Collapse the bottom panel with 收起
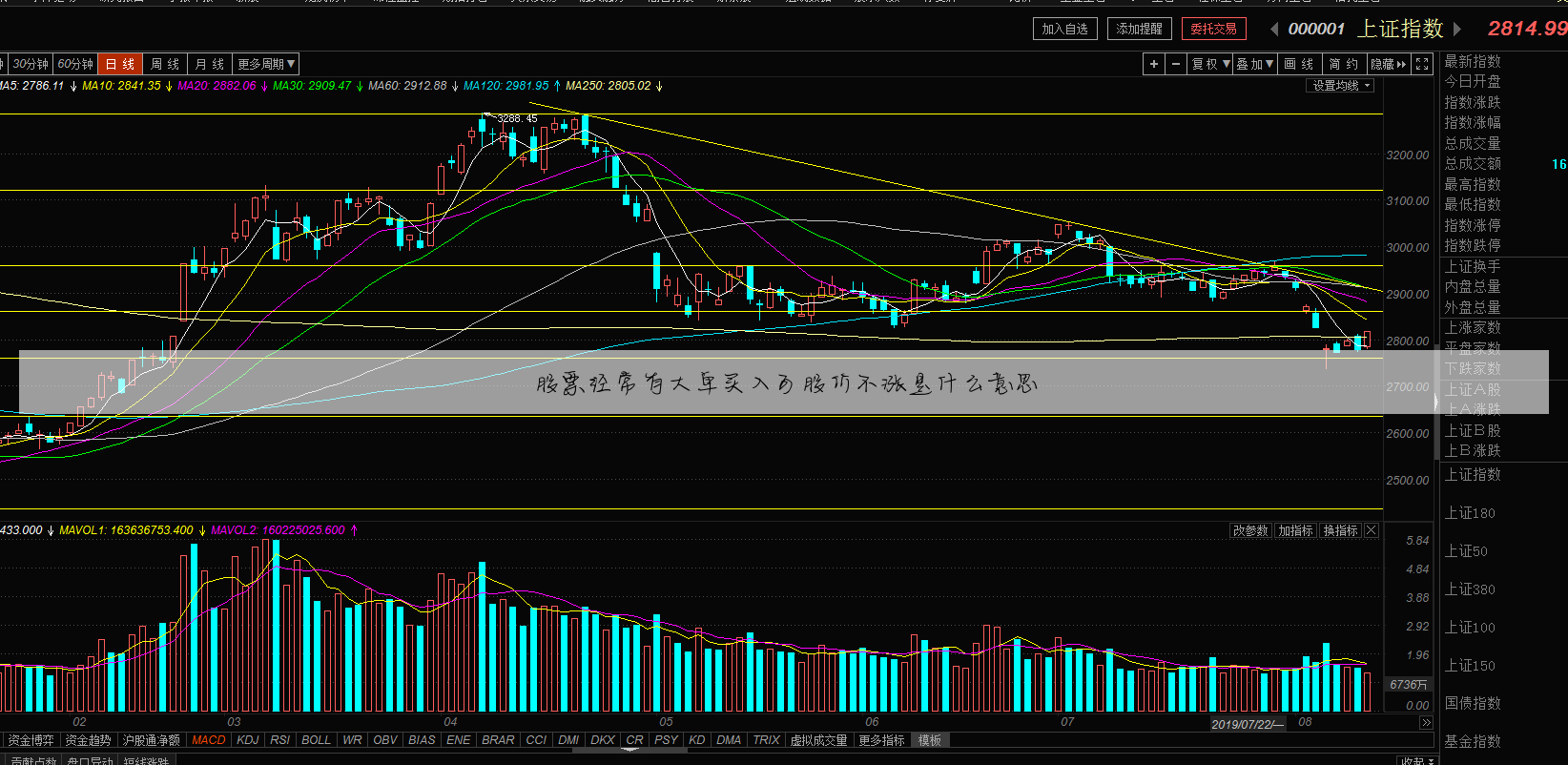Image resolution: width=1568 pixels, height=765 pixels. pos(1417,760)
